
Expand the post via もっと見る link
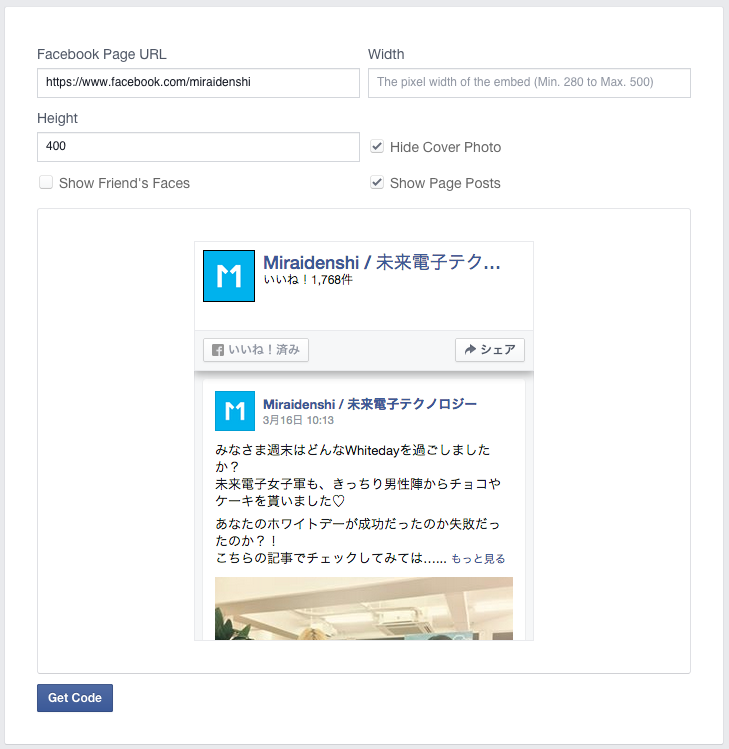click(478, 558)
